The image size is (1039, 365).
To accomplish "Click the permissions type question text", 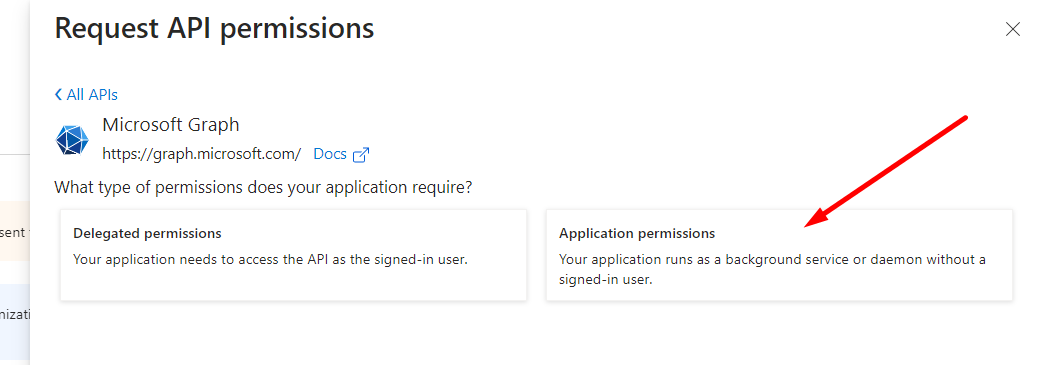I will [x=263, y=187].
